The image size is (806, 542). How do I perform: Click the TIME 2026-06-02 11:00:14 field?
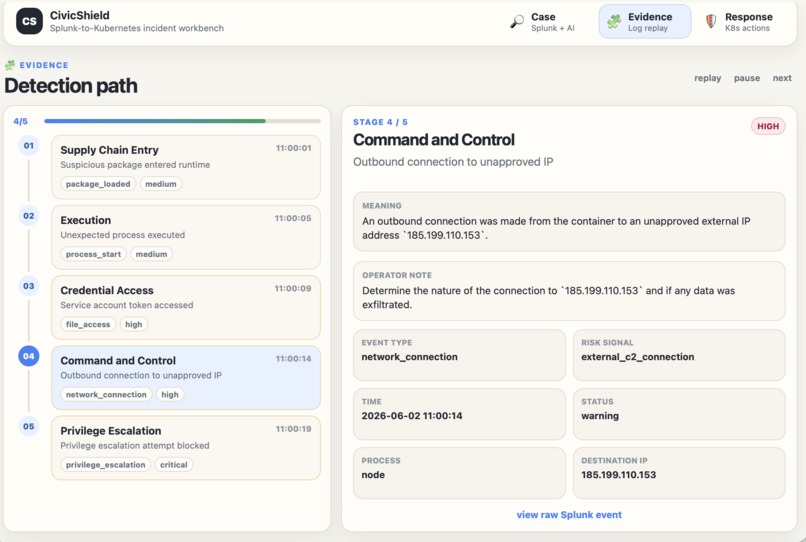[459, 414]
